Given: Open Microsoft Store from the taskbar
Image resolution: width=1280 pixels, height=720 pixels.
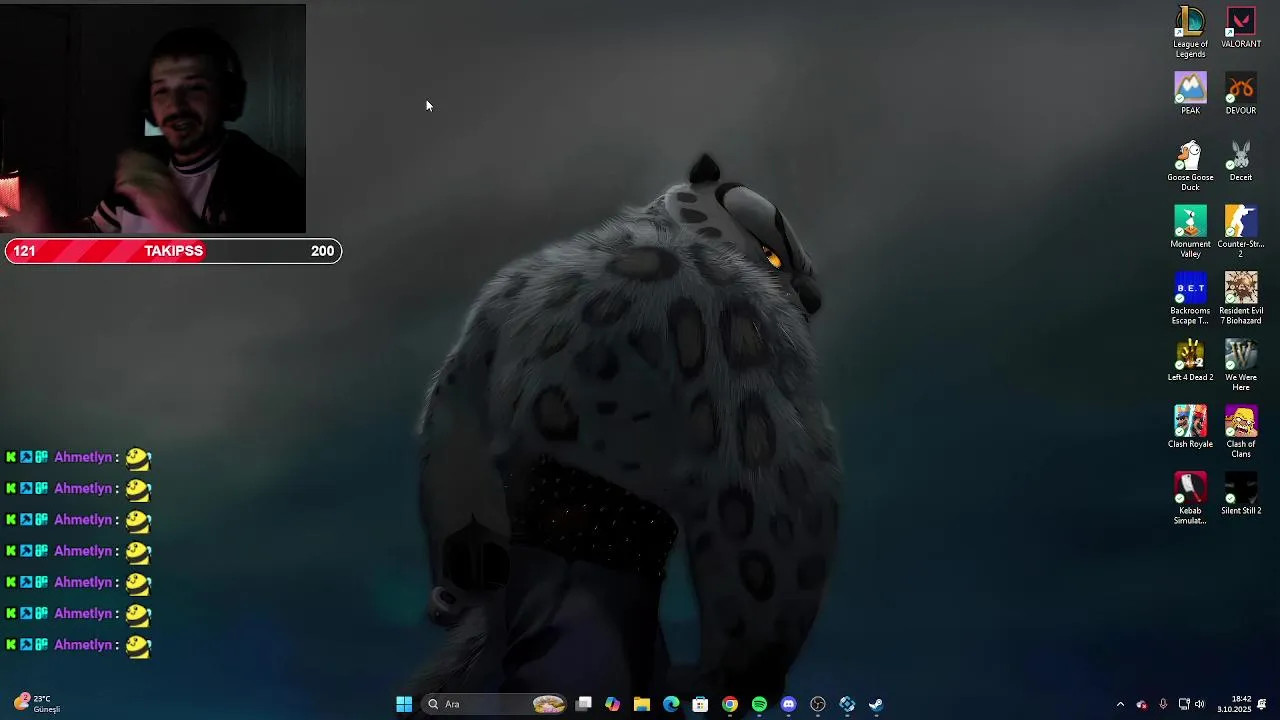Looking at the screenshot, I should [700, 704].
